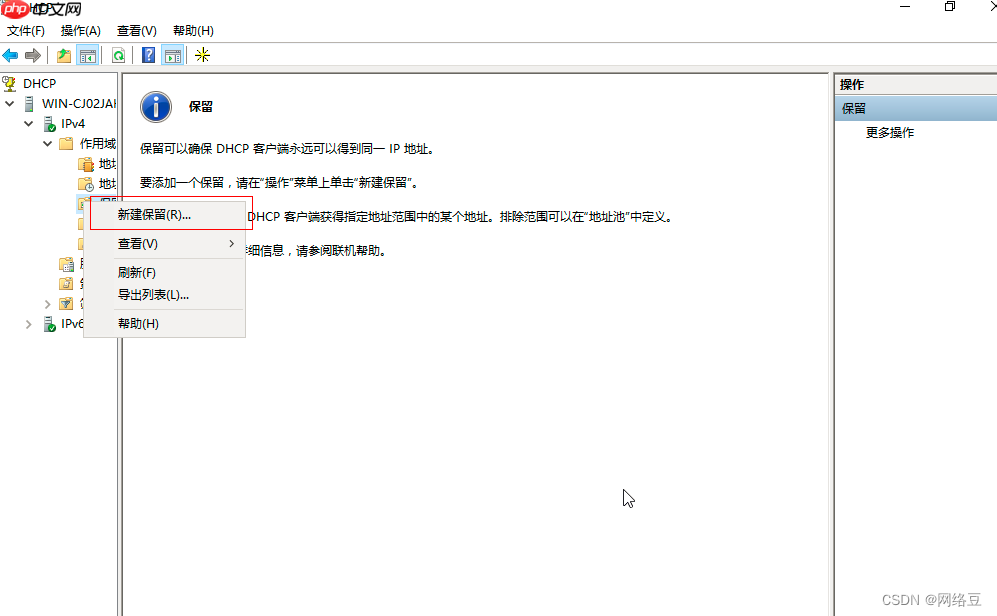Click the Refresh icon on the toolbar
This screenshot has height=616, width=997.
[x=119, y=55]
